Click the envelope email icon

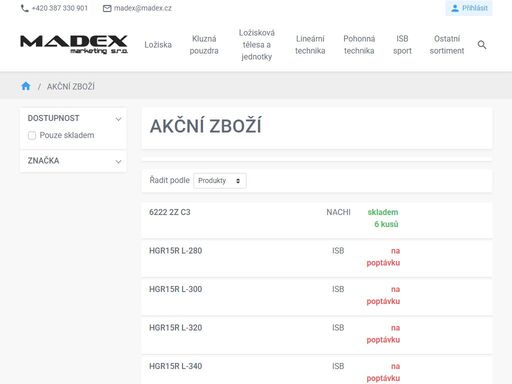(x=107, y=8)
